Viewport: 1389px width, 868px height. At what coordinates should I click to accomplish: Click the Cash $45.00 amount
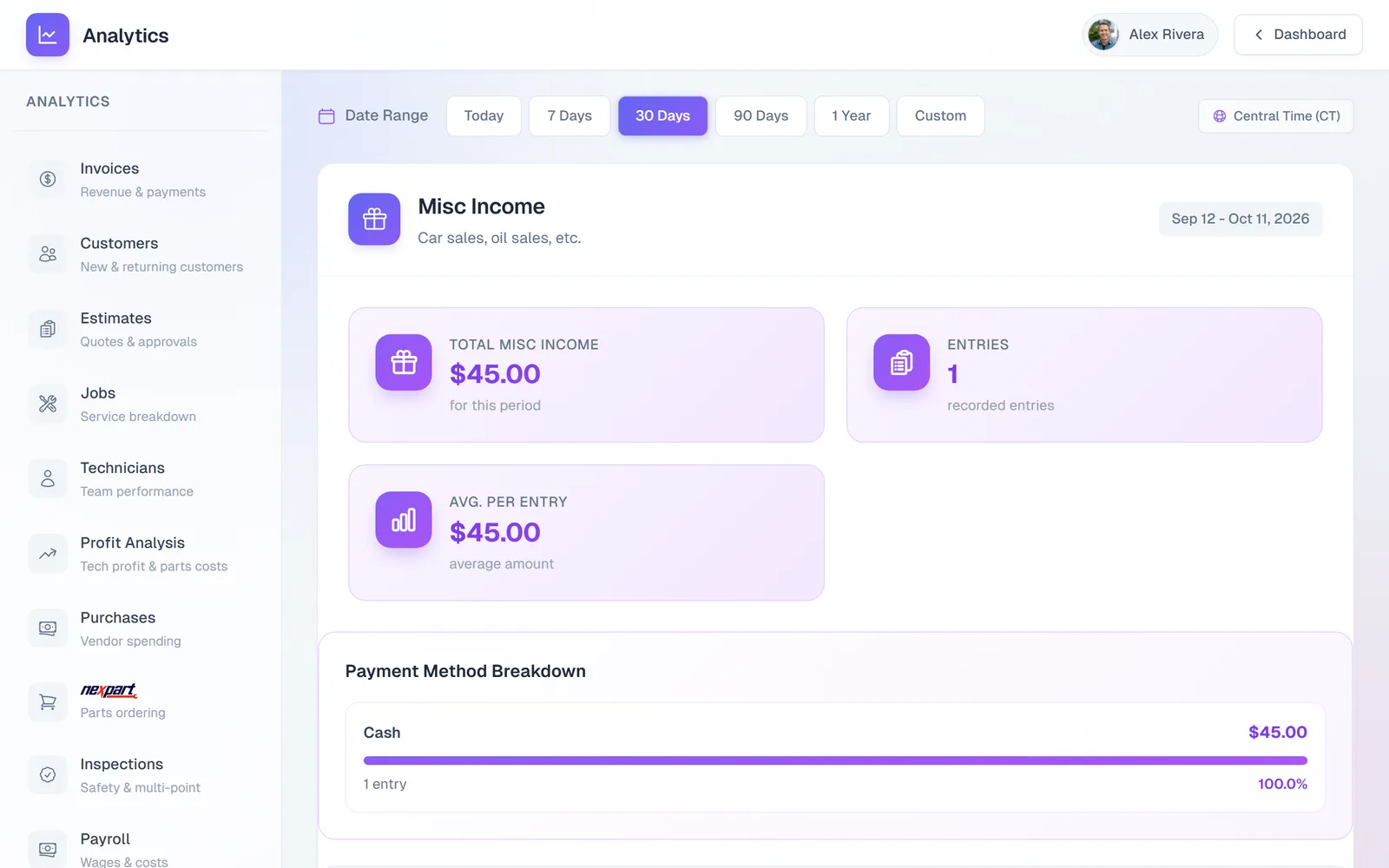click(1277, 732)
